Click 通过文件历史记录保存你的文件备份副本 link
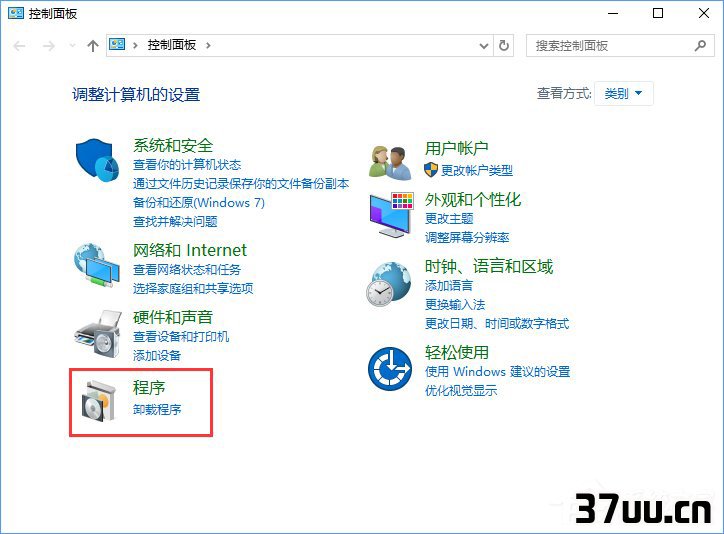Screen dimensions: 724x534 [x=241, y=184]
